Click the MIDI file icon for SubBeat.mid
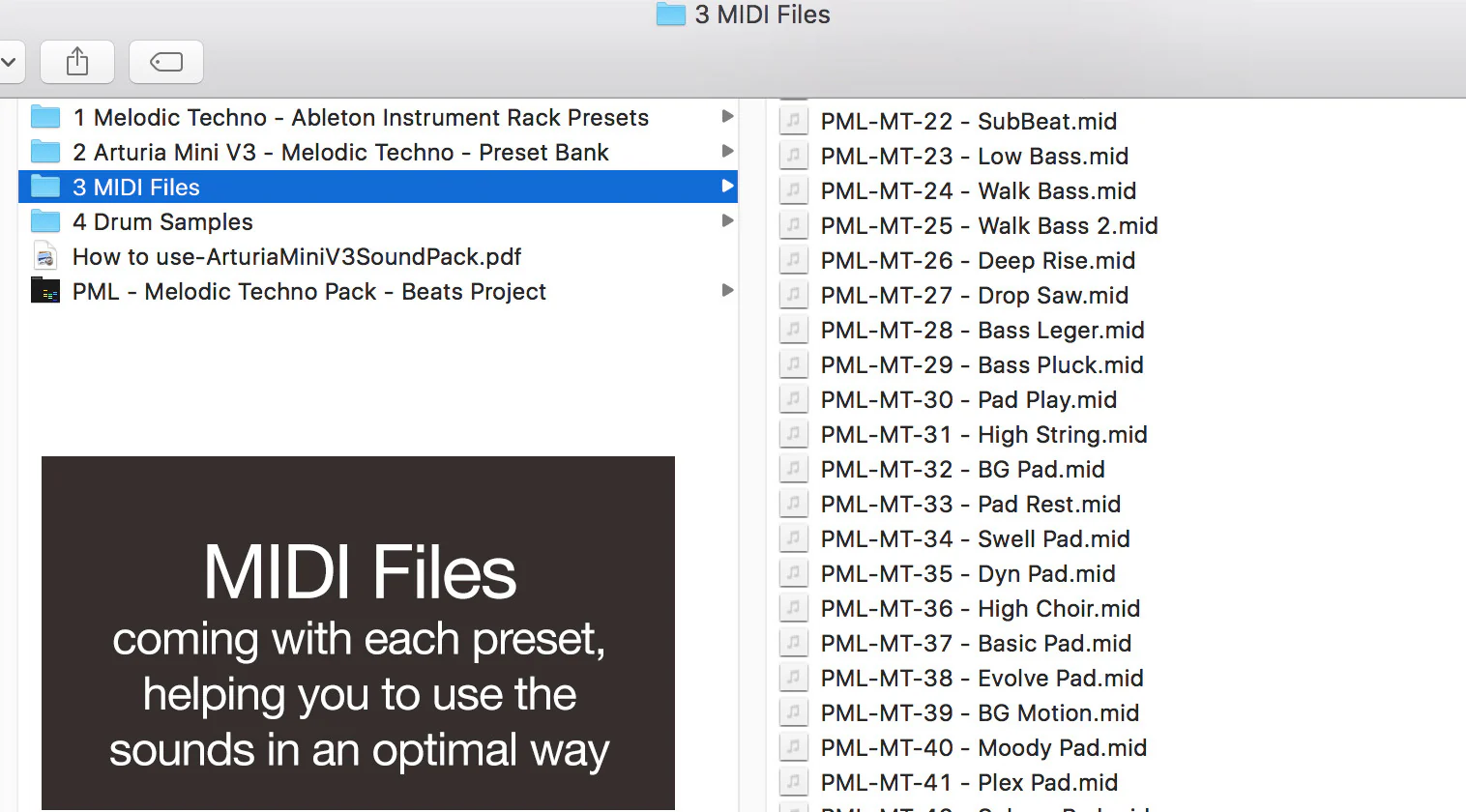The height and width of the screenshot is (812, 1466). [793, 121]
